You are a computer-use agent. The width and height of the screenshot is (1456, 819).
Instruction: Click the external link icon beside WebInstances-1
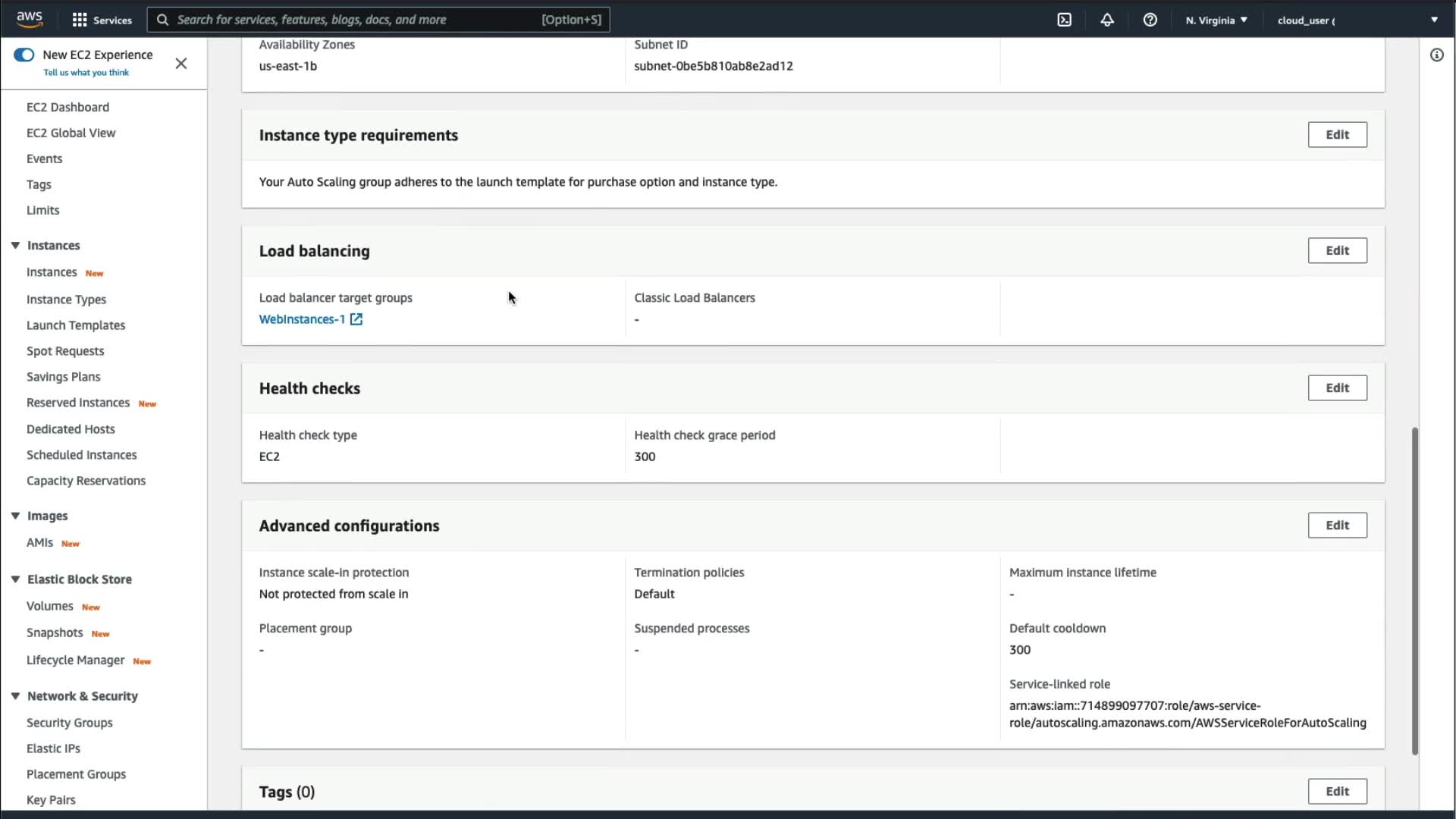point(356,319)
